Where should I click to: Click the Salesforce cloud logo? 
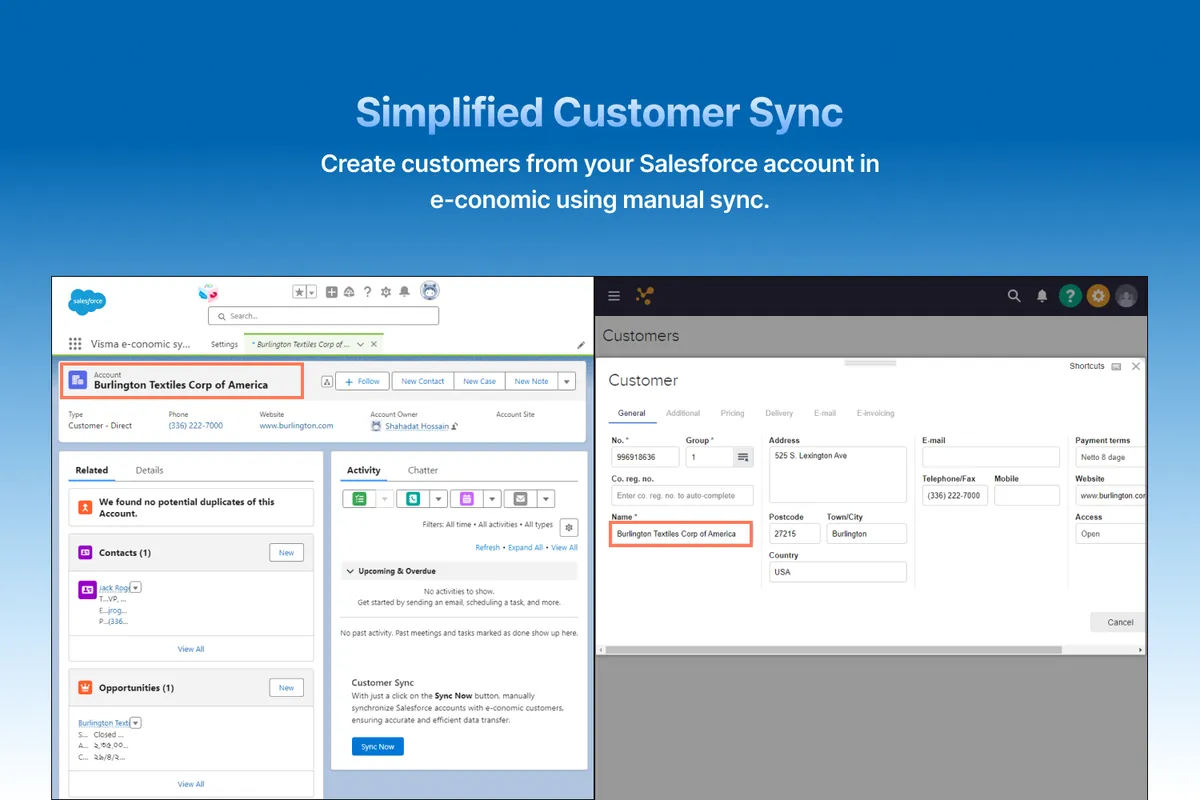coord(87,300)
